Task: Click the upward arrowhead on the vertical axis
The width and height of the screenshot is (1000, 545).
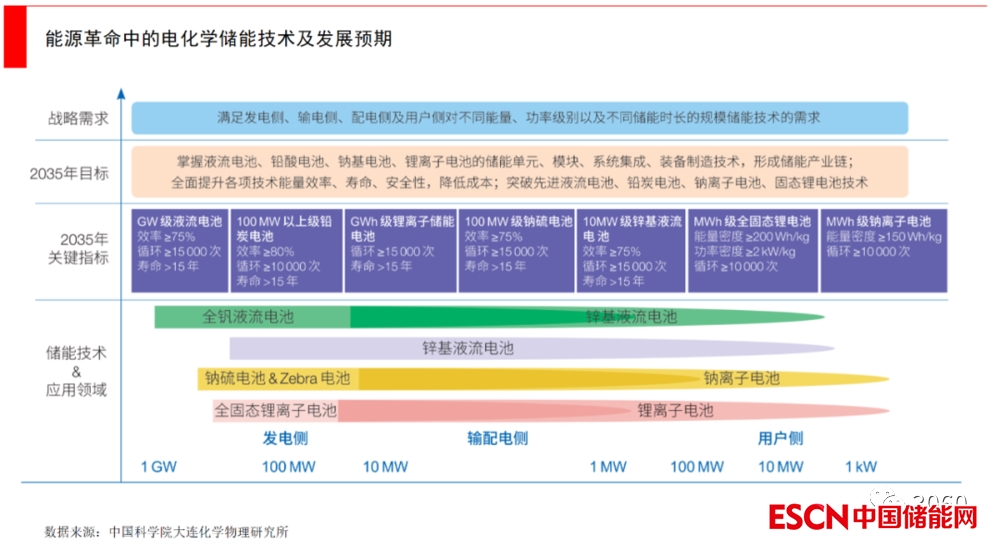Action: (x=120, y=94)
